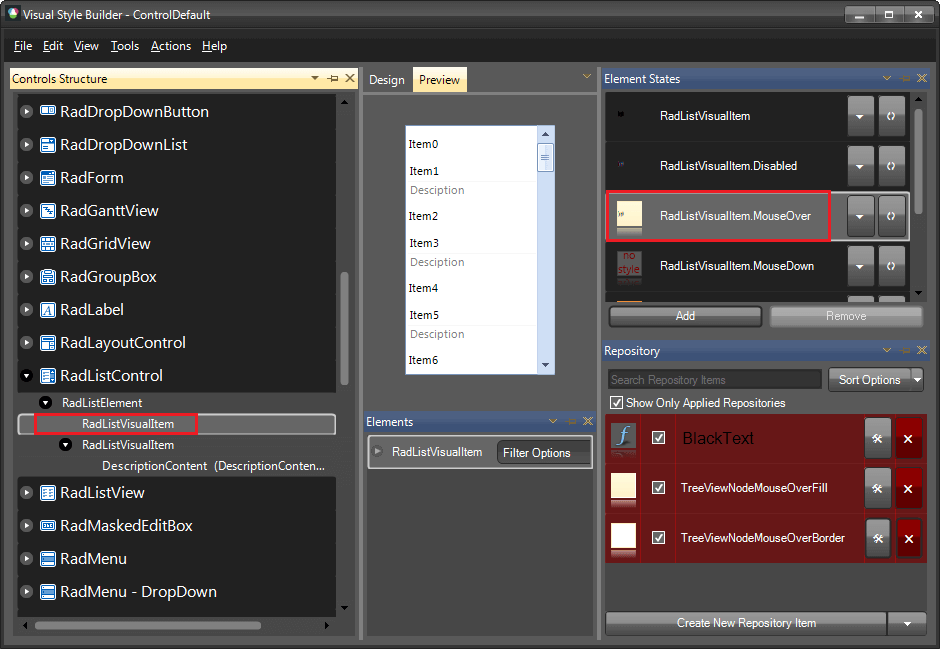This screenshot has height=649, width=940.
Task: Uncheck the TreeViewNodeMouseOverBorder checkbox
Action: [658, 538]
